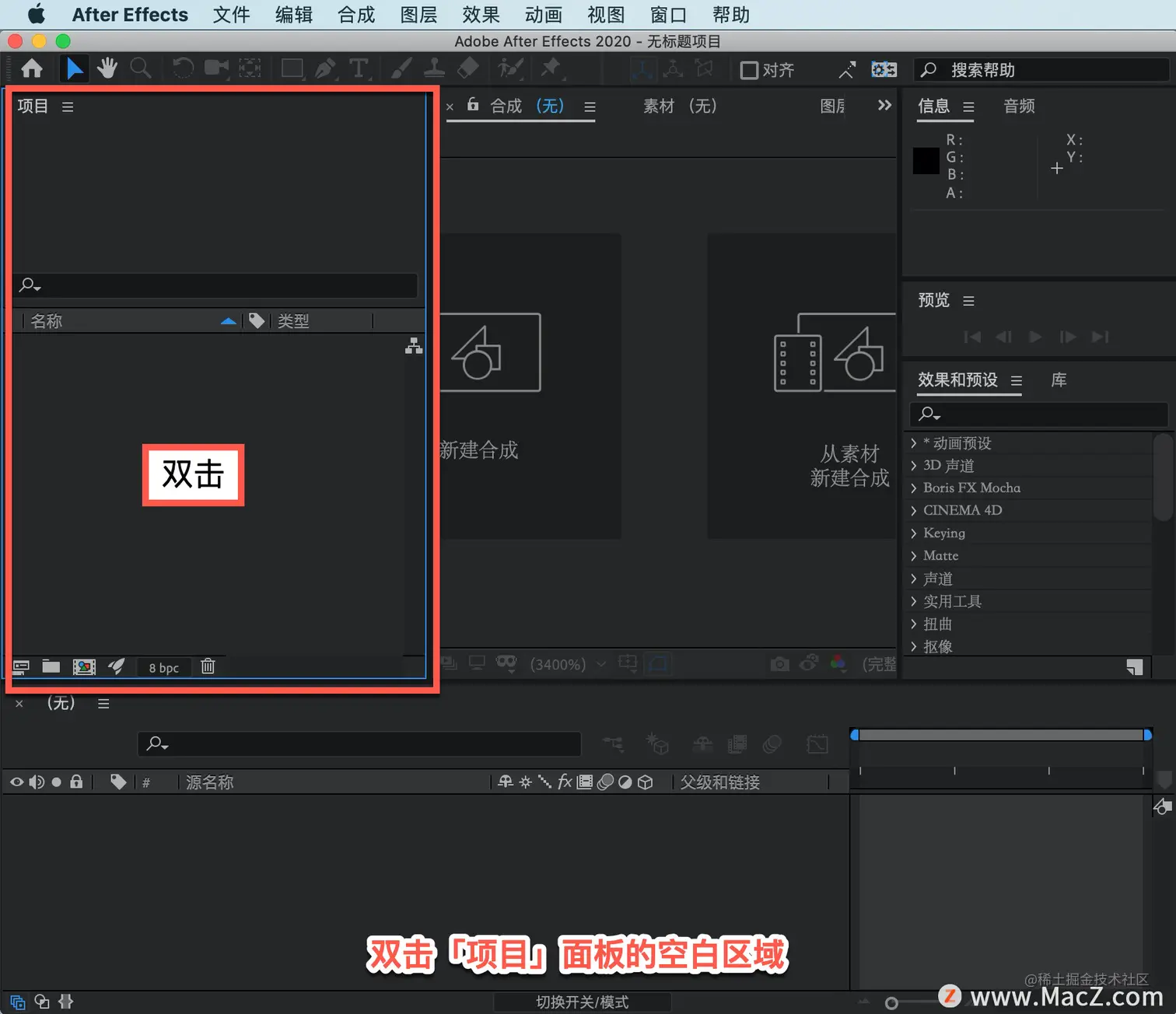Toggle the motion blur switch in timeline header
1176x1014 pixels.
(x=605, y=782)
